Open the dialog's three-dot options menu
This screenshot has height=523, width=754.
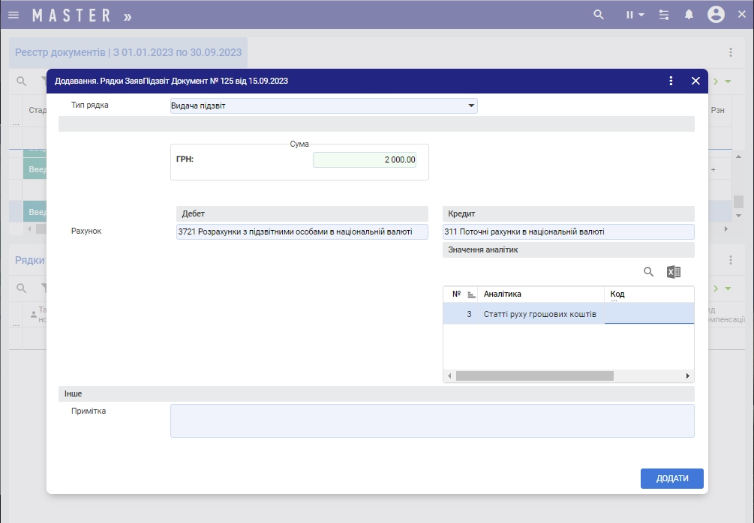pyautogui.click(x=671, y=81)
